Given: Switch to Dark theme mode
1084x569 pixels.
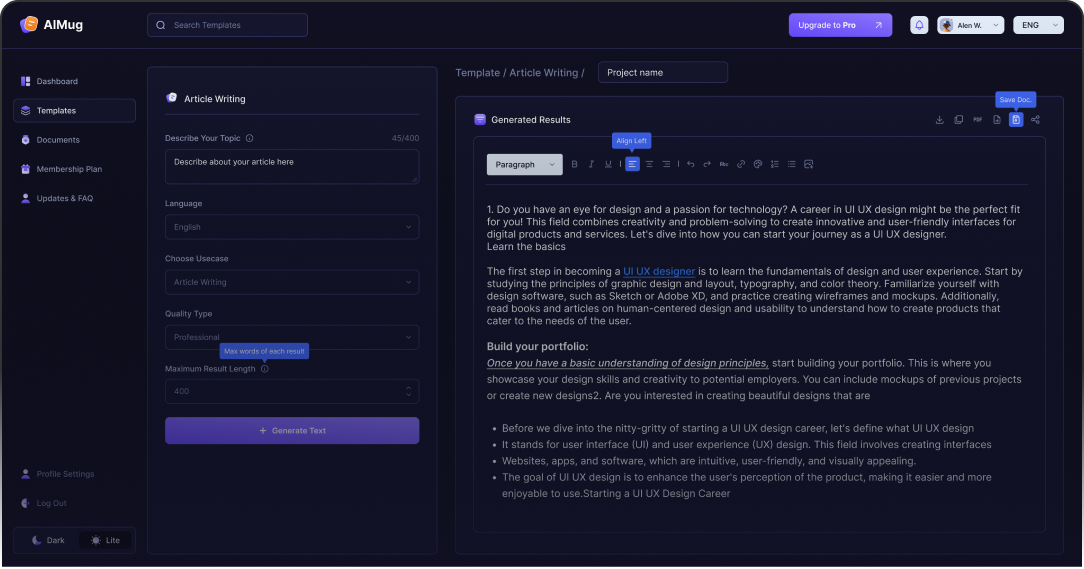Looking at the screenshot, I should pos(48,540).
